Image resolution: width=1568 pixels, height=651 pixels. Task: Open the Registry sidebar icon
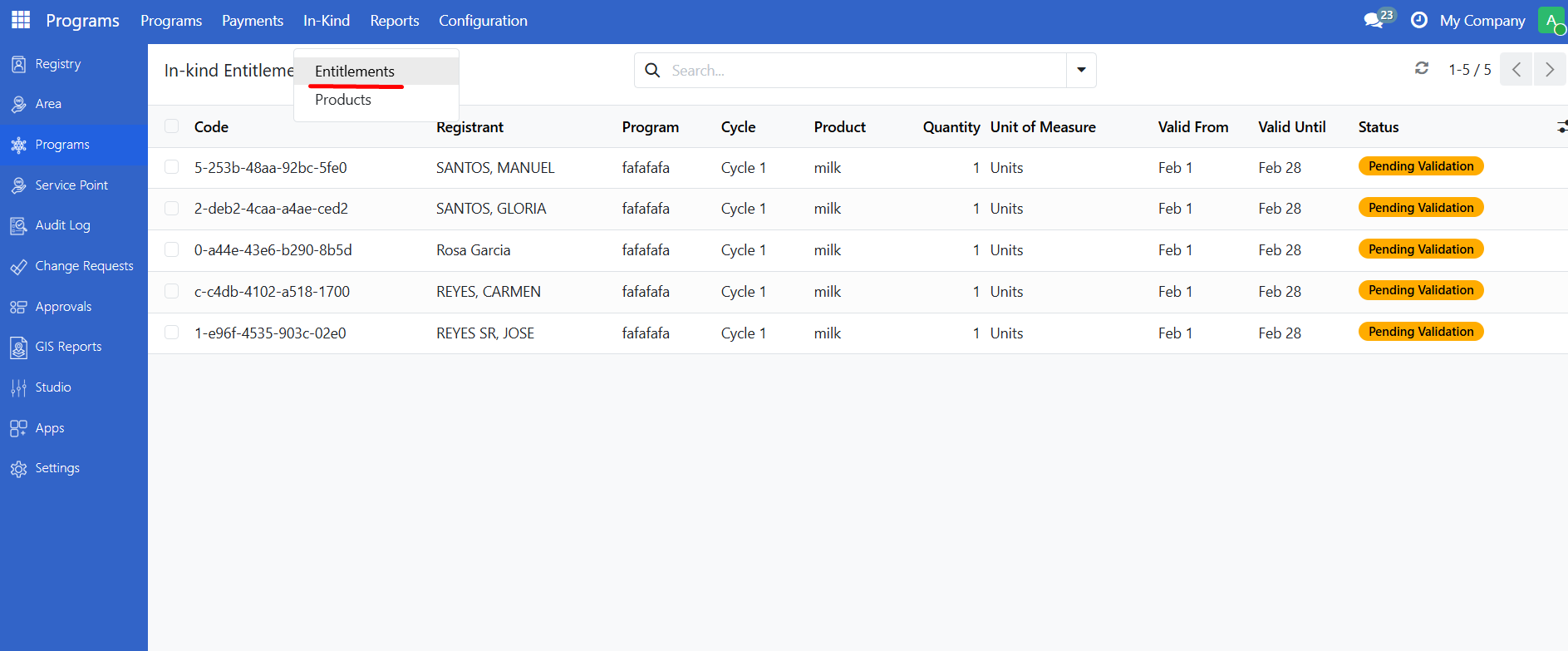click(x=18, y=64)
